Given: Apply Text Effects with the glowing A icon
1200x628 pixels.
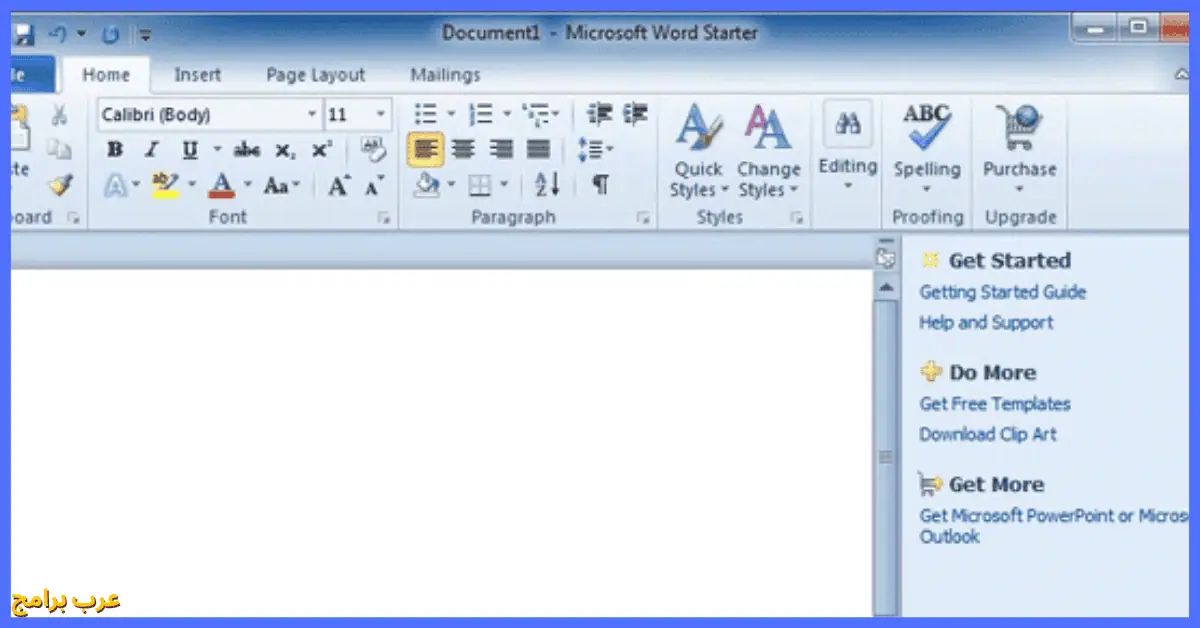Looking at the screenshot, I should (116, 185).
